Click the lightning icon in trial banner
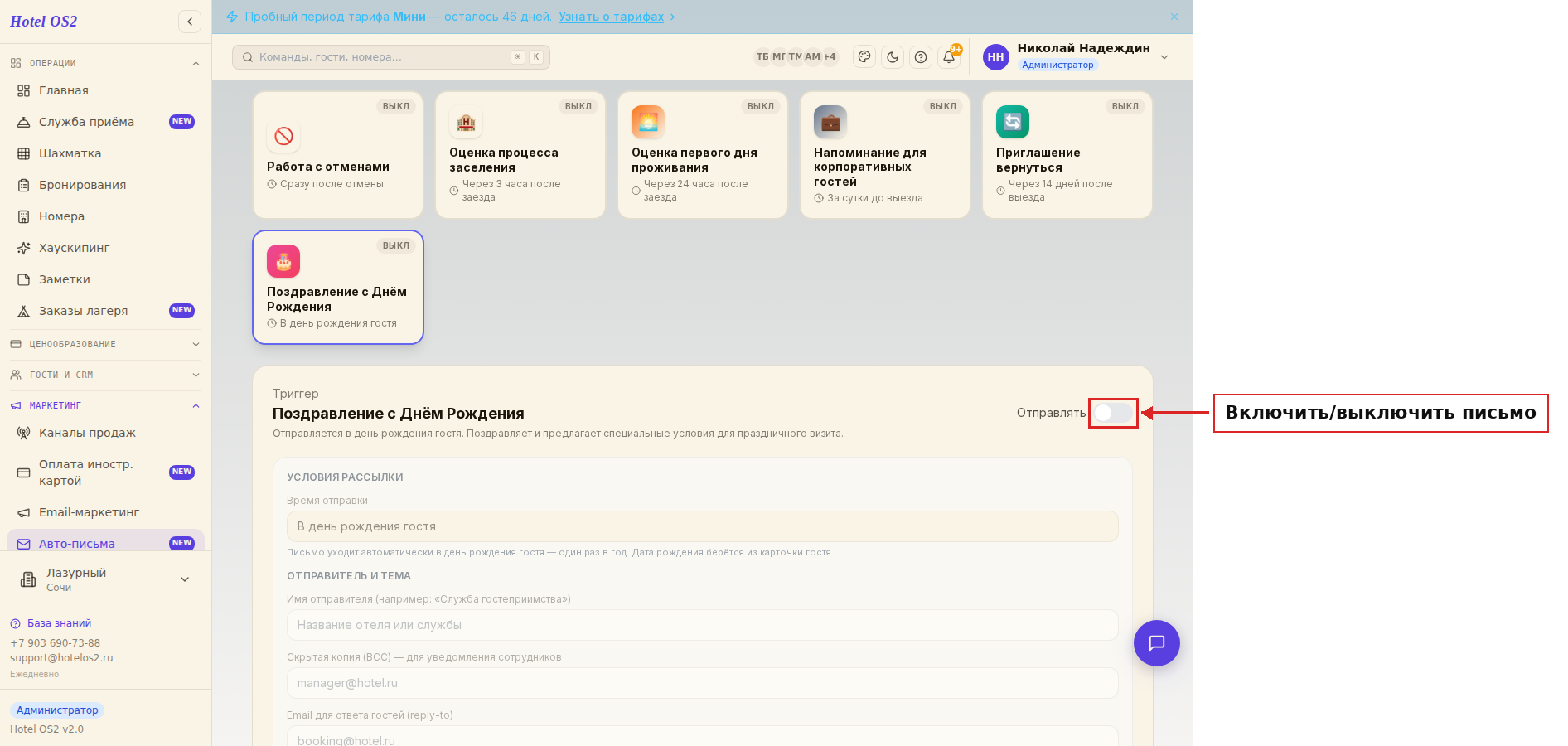1568x746 pixels. tap(232, 17)
